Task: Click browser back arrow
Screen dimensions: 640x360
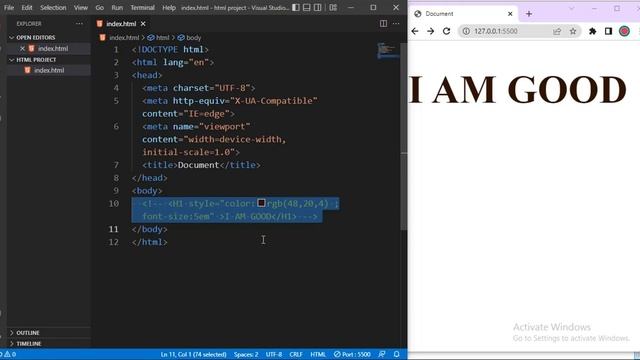Action: point(415,31)
